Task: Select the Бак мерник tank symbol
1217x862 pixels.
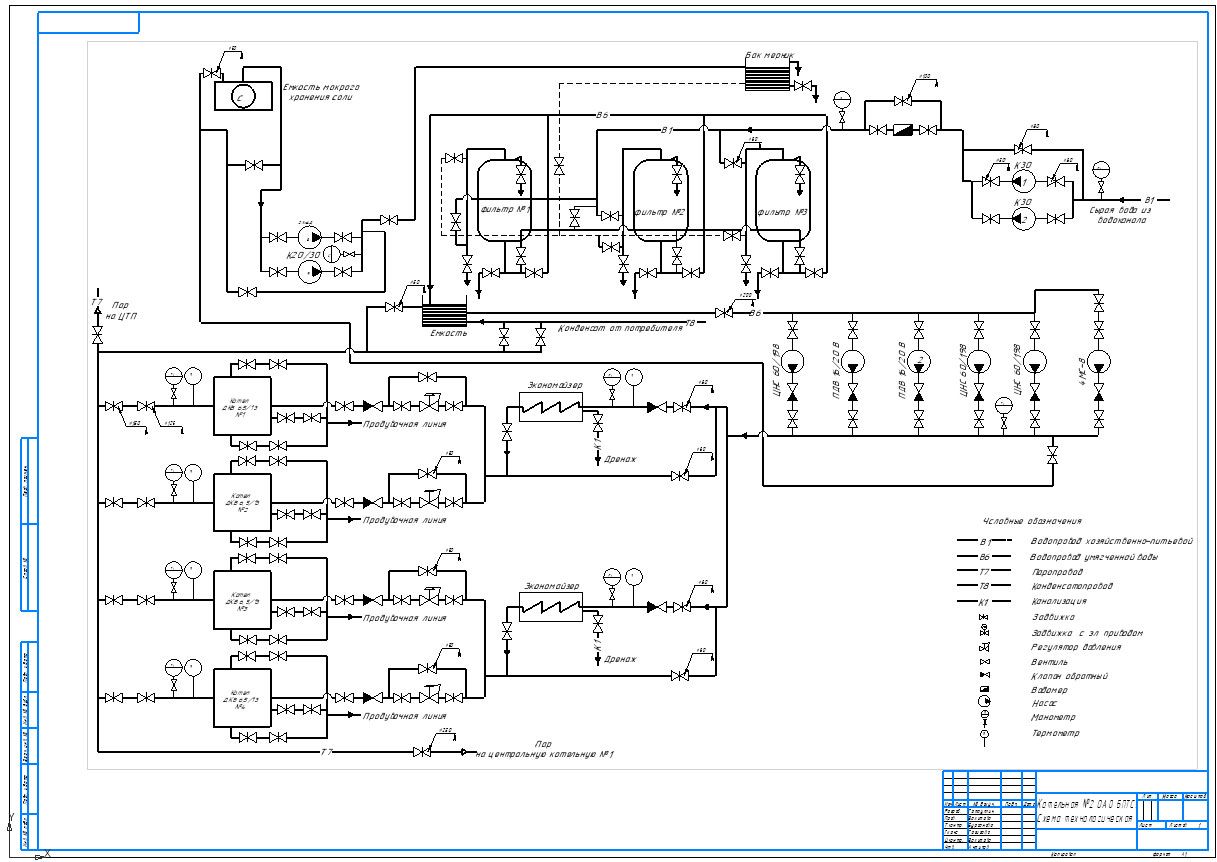Action: click(767, 76)
